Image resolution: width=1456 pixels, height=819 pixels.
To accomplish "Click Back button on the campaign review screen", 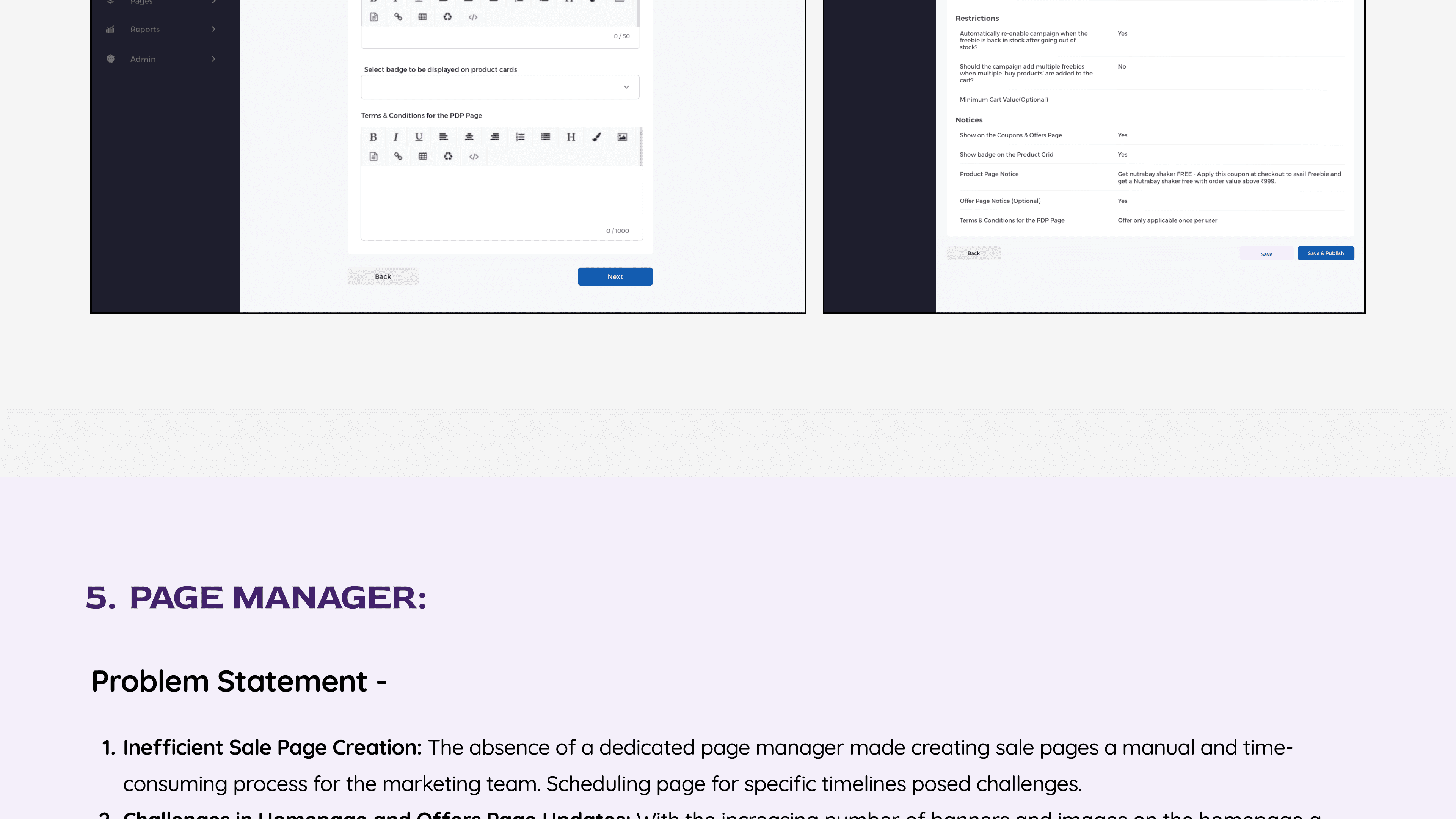I will tap(974, 253).
